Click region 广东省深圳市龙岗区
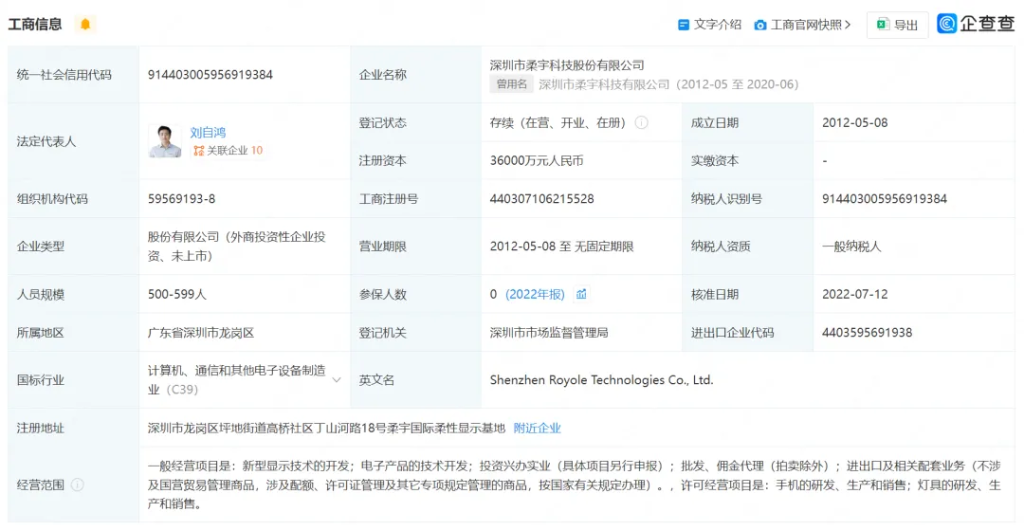1024x525 pixels. (x=200, y=332)
